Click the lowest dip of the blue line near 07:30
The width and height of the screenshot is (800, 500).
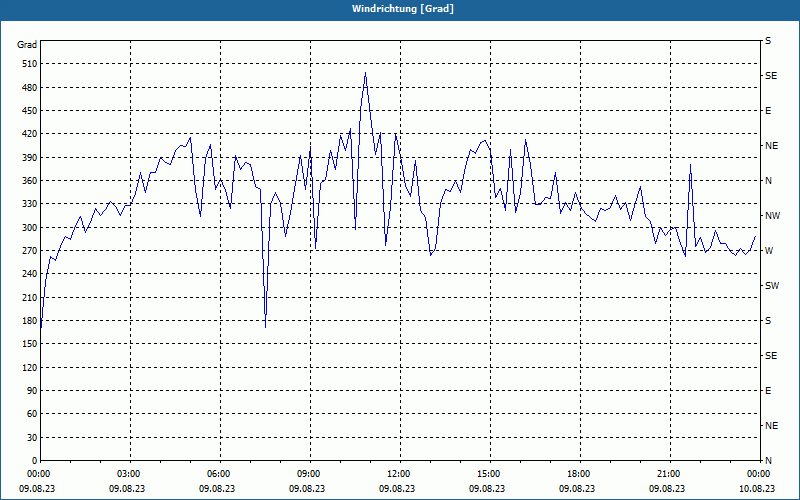[x=266, y=327]
